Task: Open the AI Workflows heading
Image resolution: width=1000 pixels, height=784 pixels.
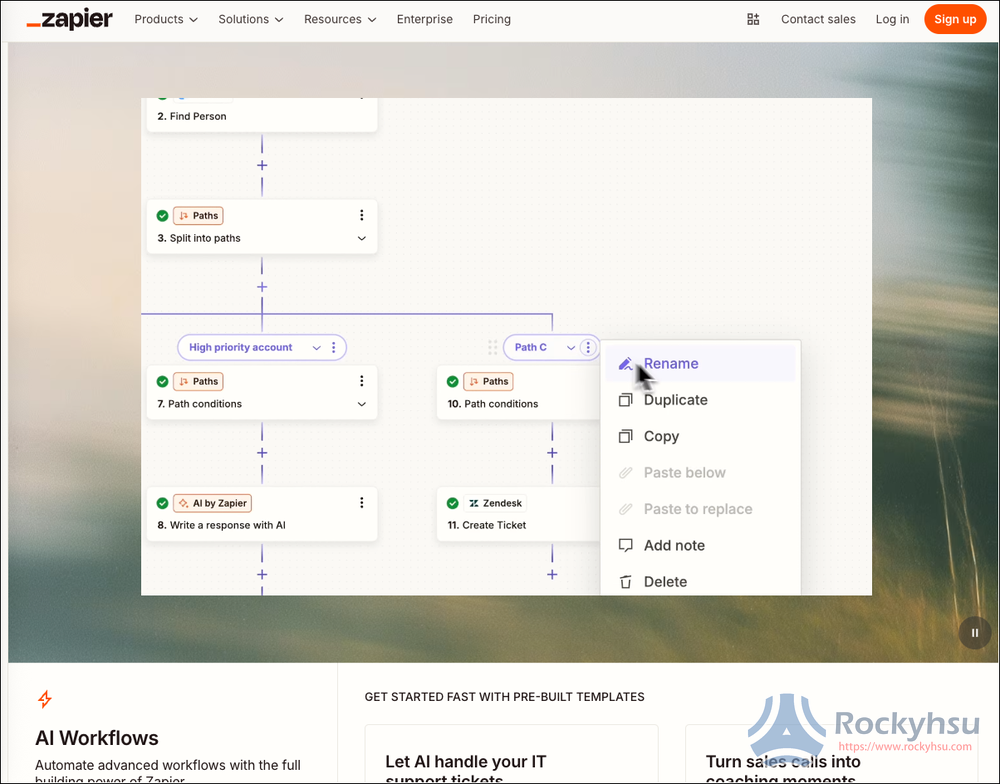Action: 97,738
